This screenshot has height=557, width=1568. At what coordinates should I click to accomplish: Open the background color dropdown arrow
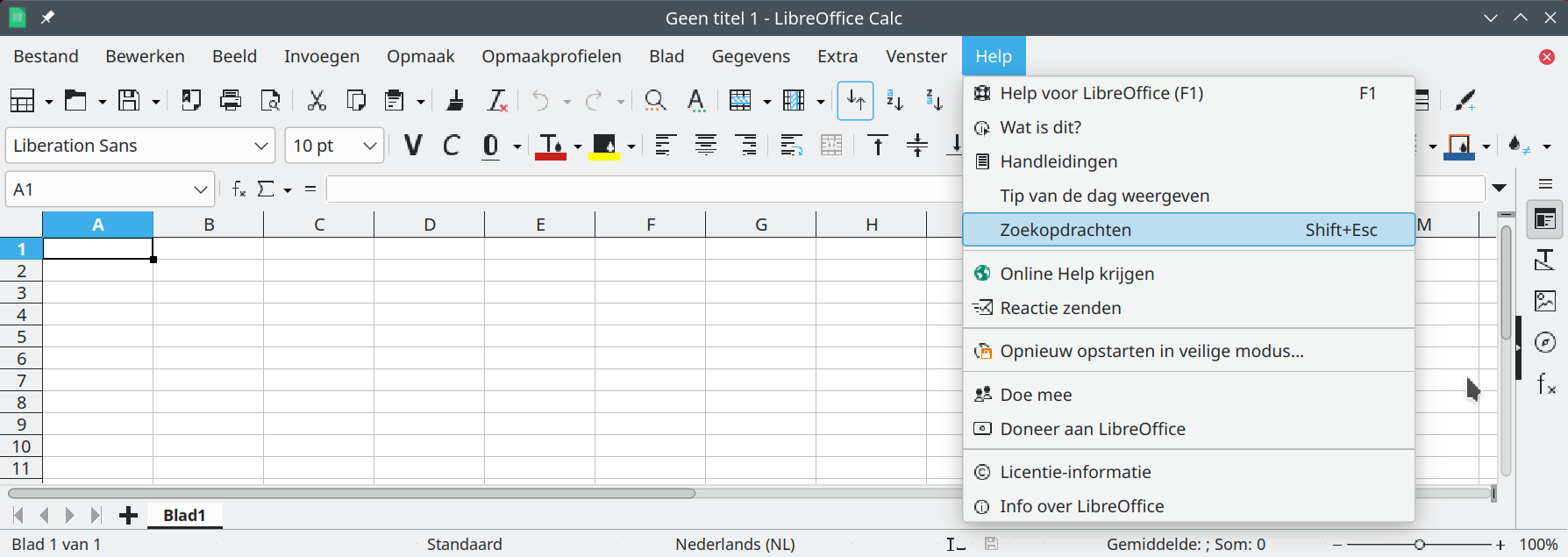(631, 146)
